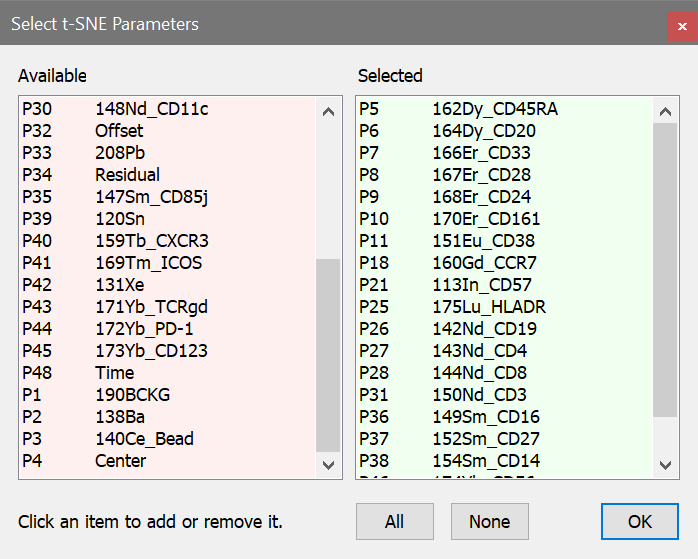Remove 162Dy_CD45RA from Selected list
This screenshot has height=559, width=698.
[494, 109]
